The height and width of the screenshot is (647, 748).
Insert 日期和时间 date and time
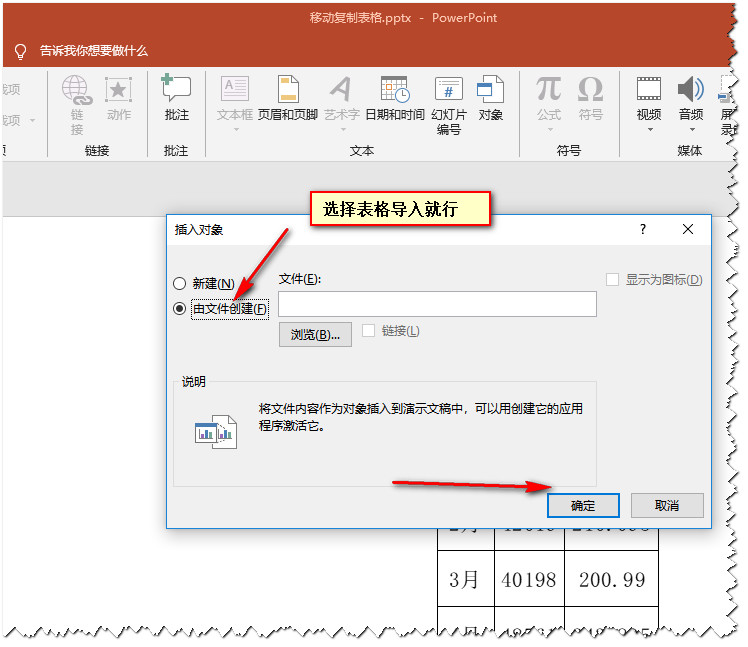(395, 89)
